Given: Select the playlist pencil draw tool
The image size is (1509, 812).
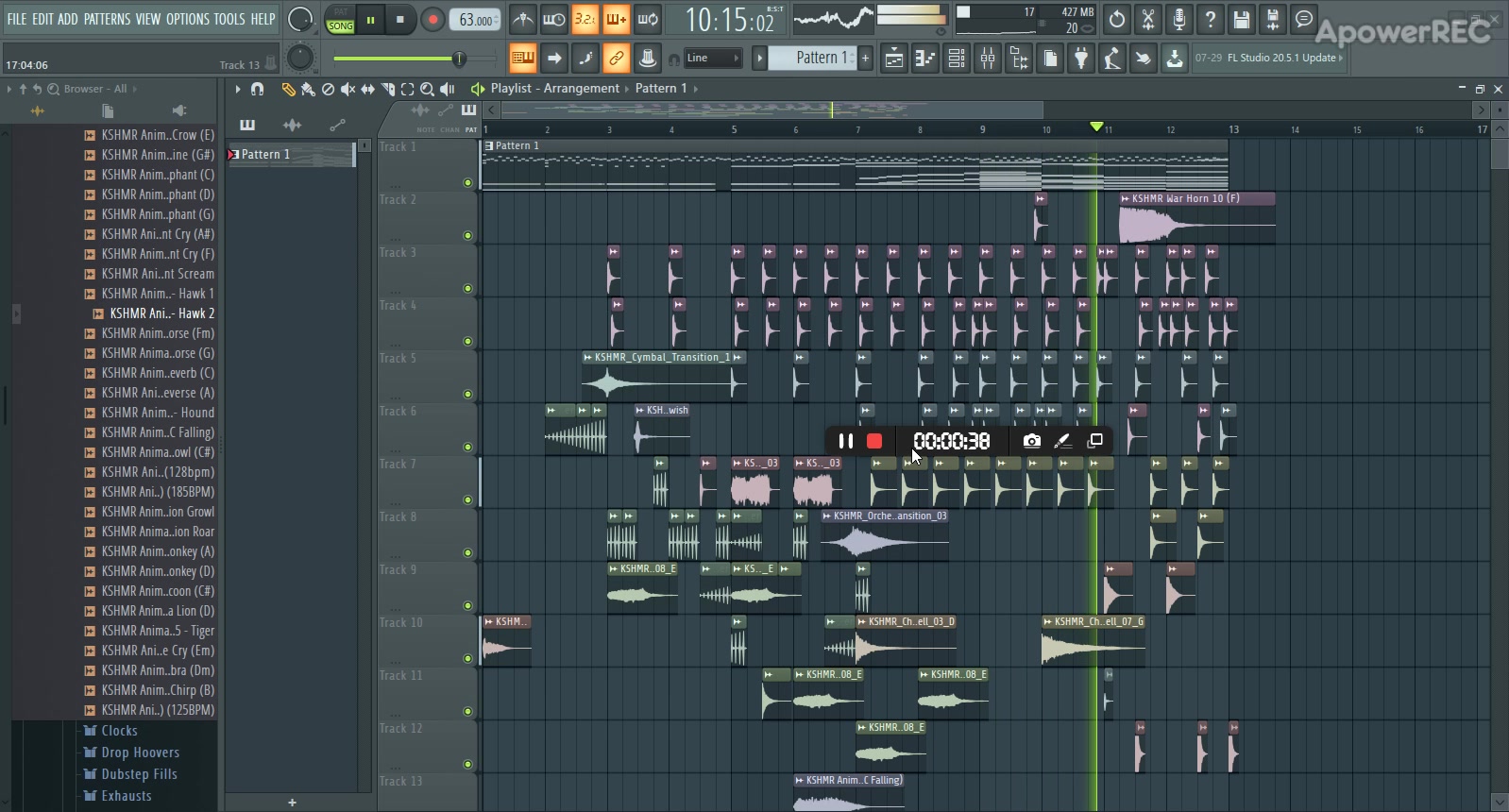Looking at the screenshot, I should point(288,89).
